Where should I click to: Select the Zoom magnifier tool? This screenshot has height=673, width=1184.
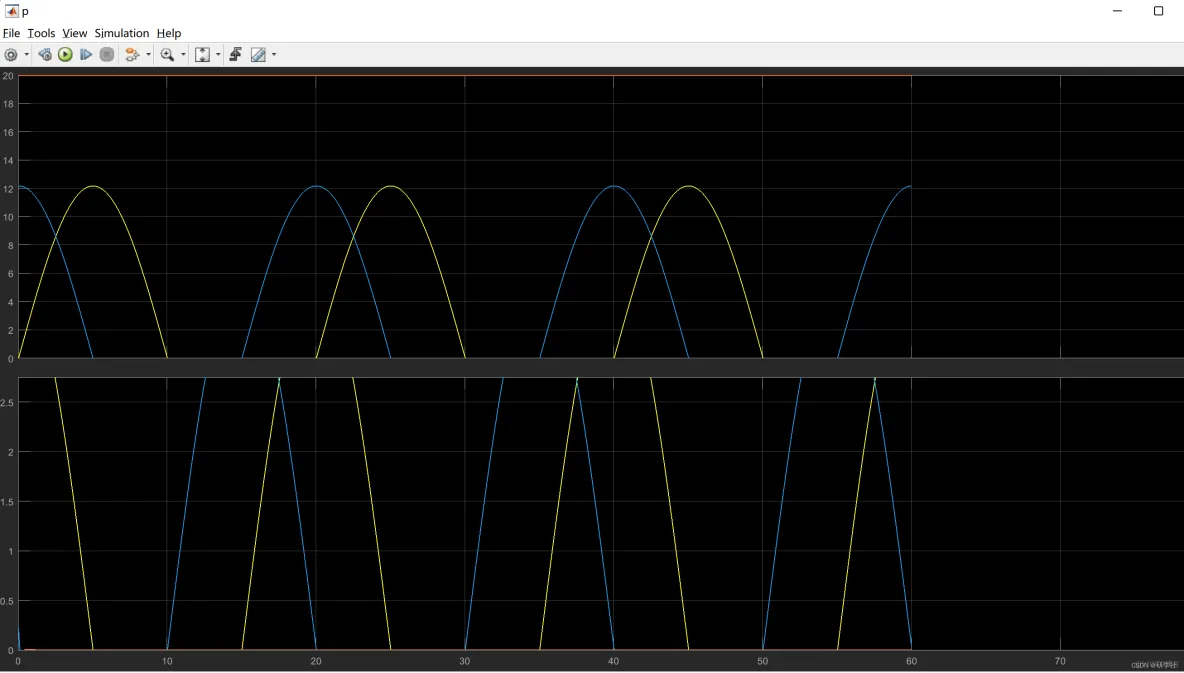(x=167, y=54)
